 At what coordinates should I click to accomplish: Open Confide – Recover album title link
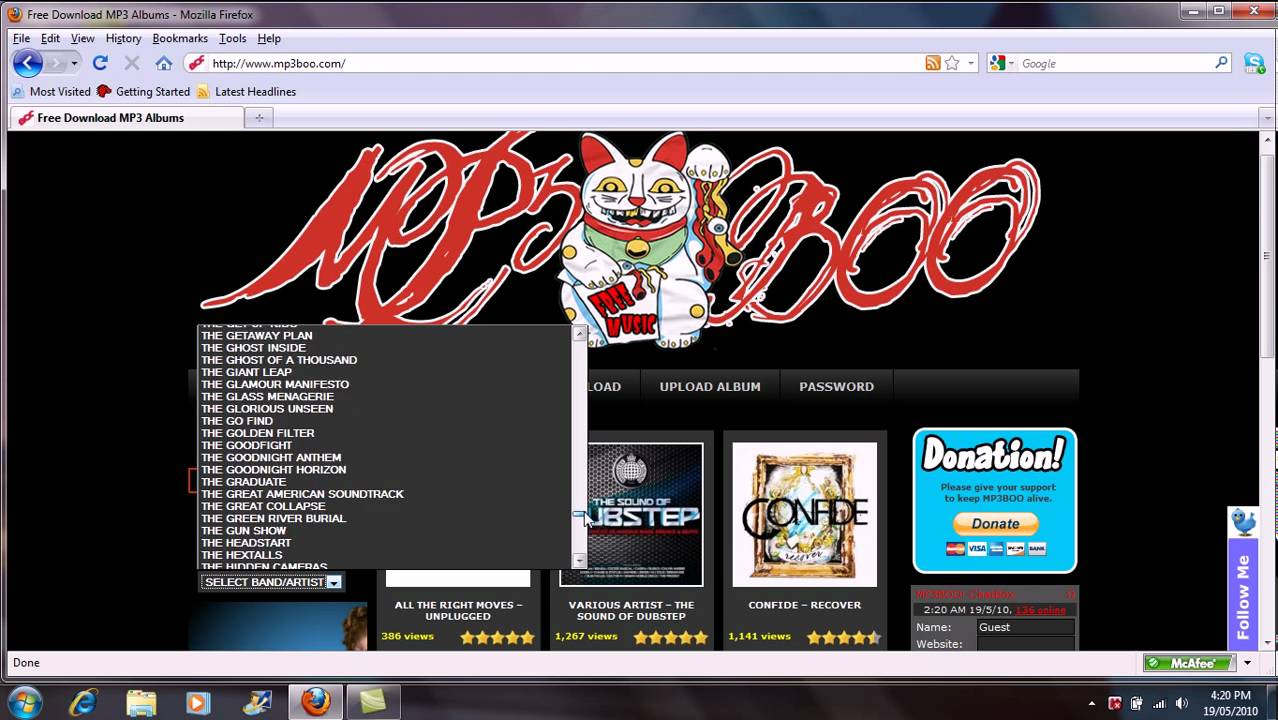click(805, 605)
